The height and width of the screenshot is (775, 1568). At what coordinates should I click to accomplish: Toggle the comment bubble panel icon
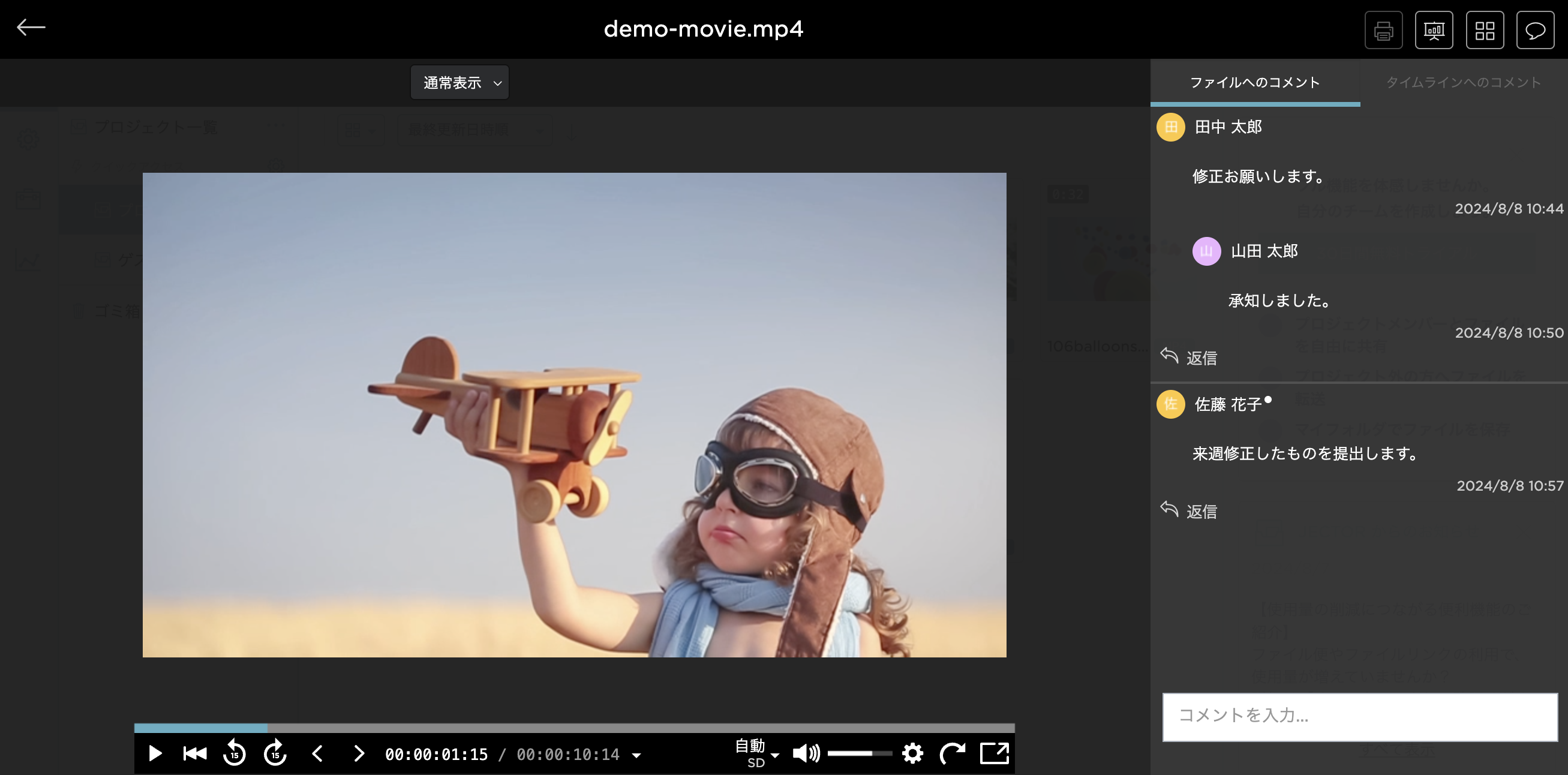click(1535, 31)
